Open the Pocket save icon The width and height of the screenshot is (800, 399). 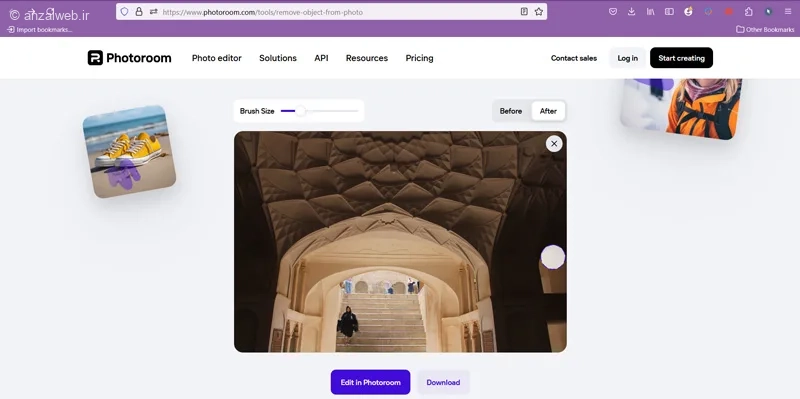(x=613, y=11)
